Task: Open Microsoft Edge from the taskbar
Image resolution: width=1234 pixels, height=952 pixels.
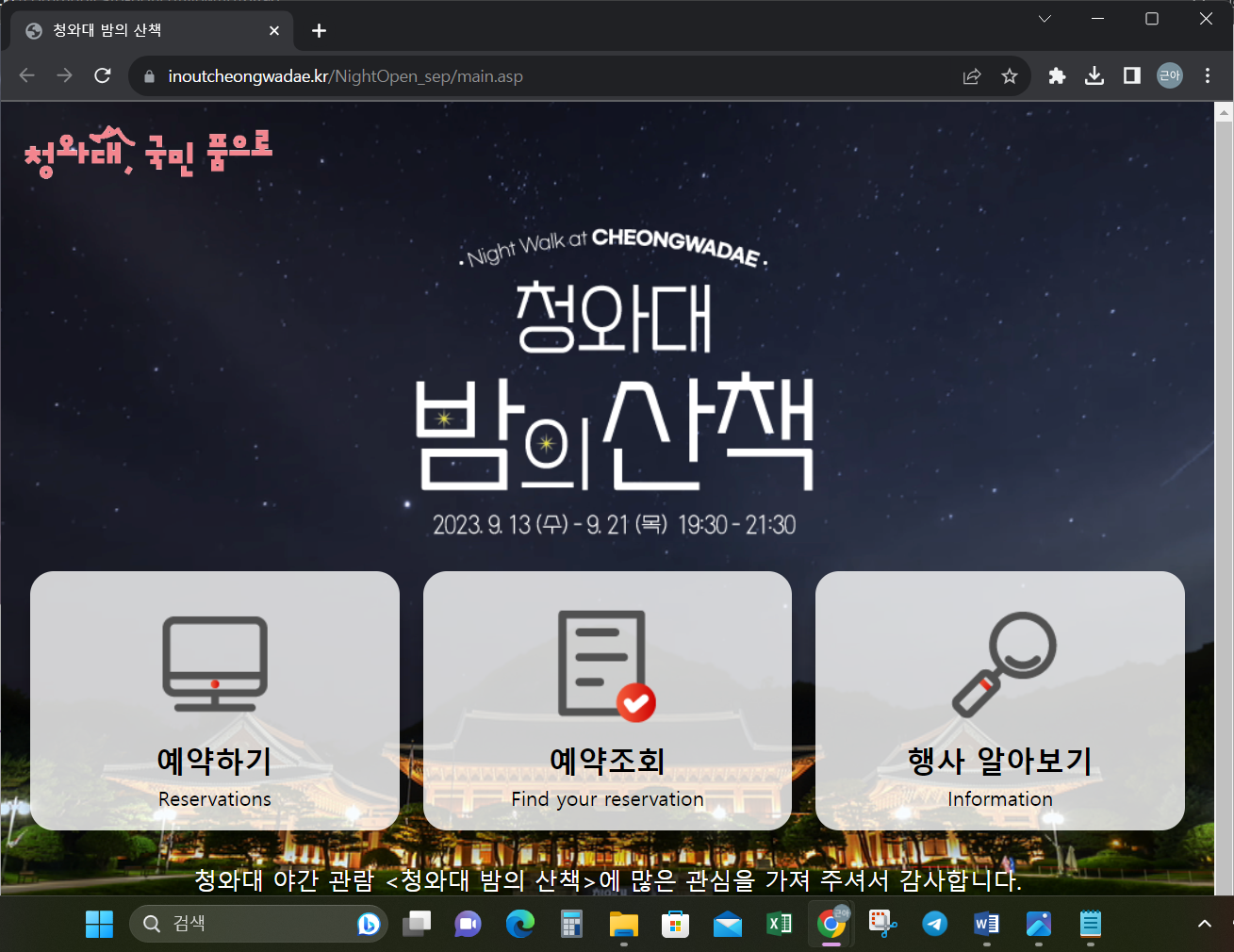Action: (x=519, y=924)
